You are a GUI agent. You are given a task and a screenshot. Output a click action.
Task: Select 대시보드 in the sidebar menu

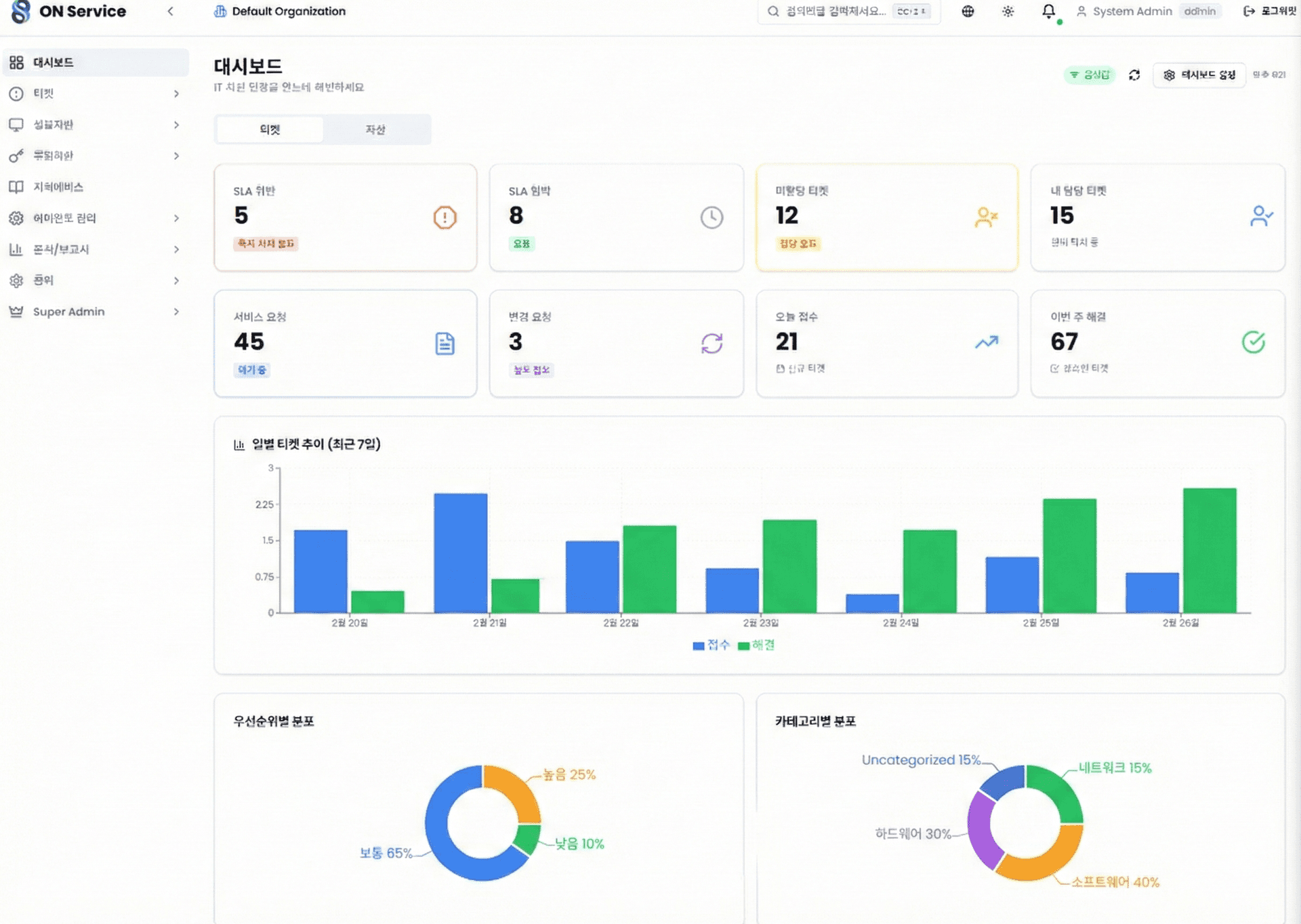tap(54, 62)
